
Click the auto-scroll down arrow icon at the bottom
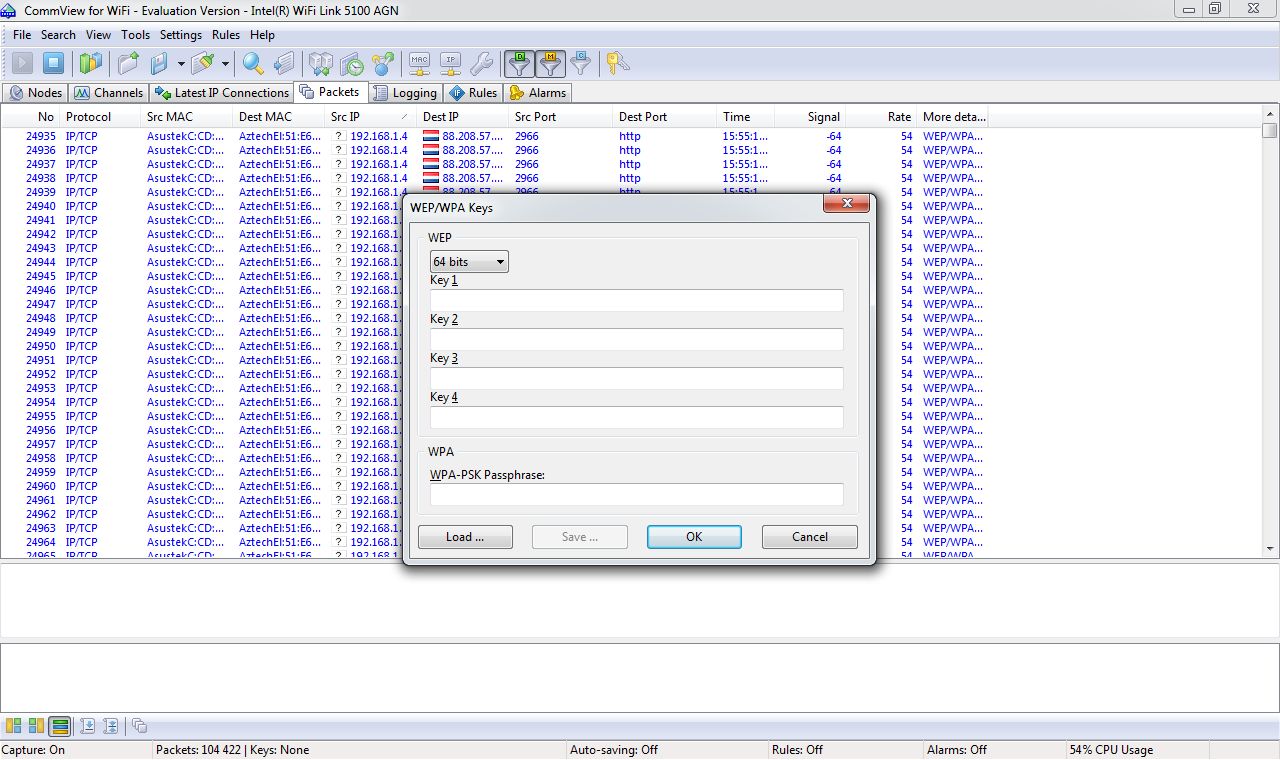pyautogui.click(x=88, y=726)
